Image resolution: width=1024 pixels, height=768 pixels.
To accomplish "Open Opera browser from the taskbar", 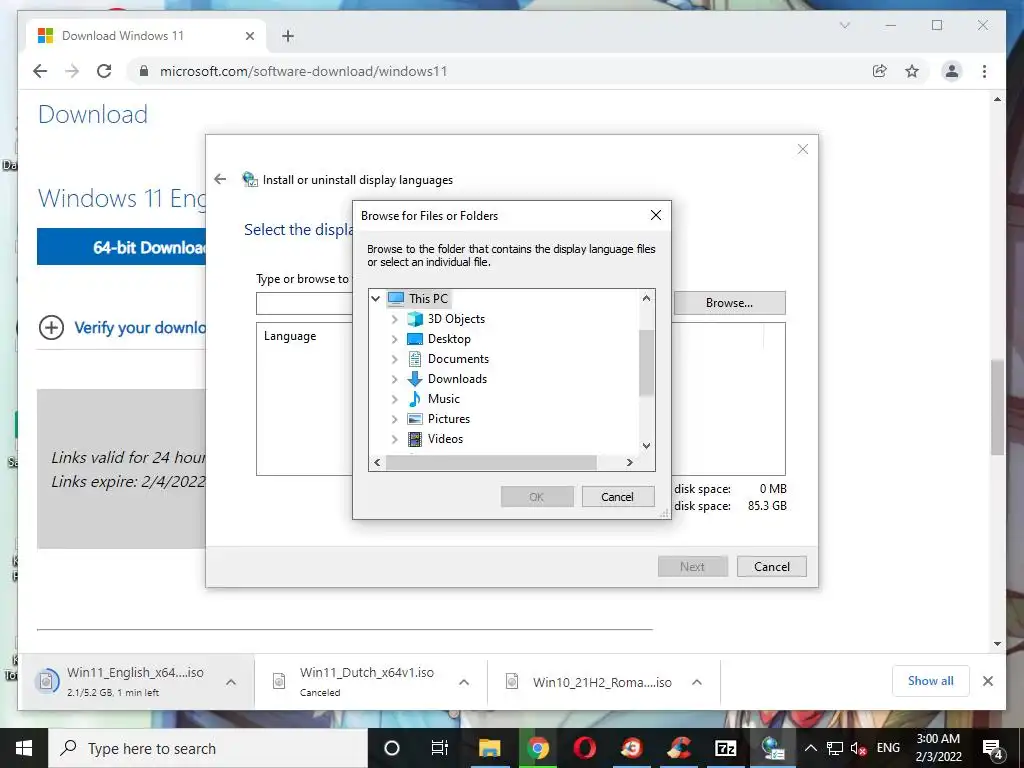I will 584,748.
